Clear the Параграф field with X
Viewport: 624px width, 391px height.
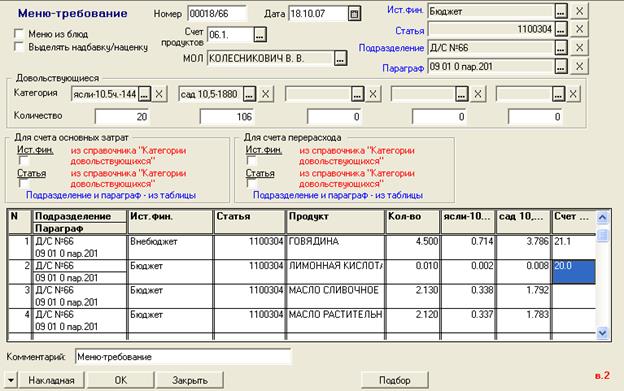pos(579,66)
